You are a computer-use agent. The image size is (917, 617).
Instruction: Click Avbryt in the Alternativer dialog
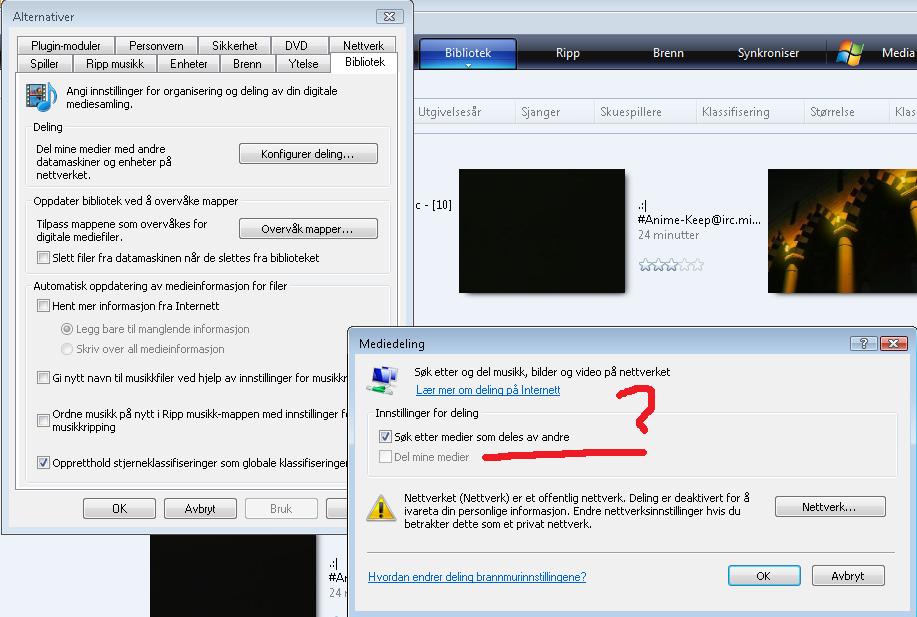(x=200, y=509)
